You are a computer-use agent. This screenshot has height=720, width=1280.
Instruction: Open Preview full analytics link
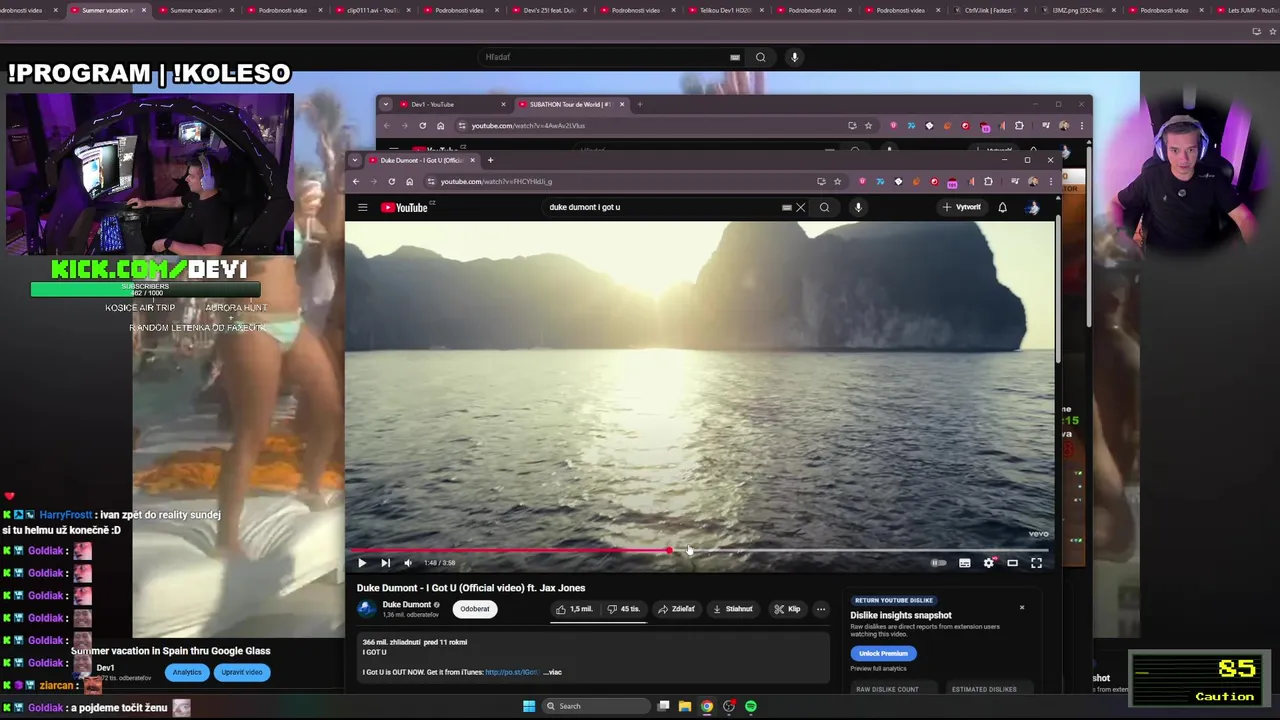[878, 668]
